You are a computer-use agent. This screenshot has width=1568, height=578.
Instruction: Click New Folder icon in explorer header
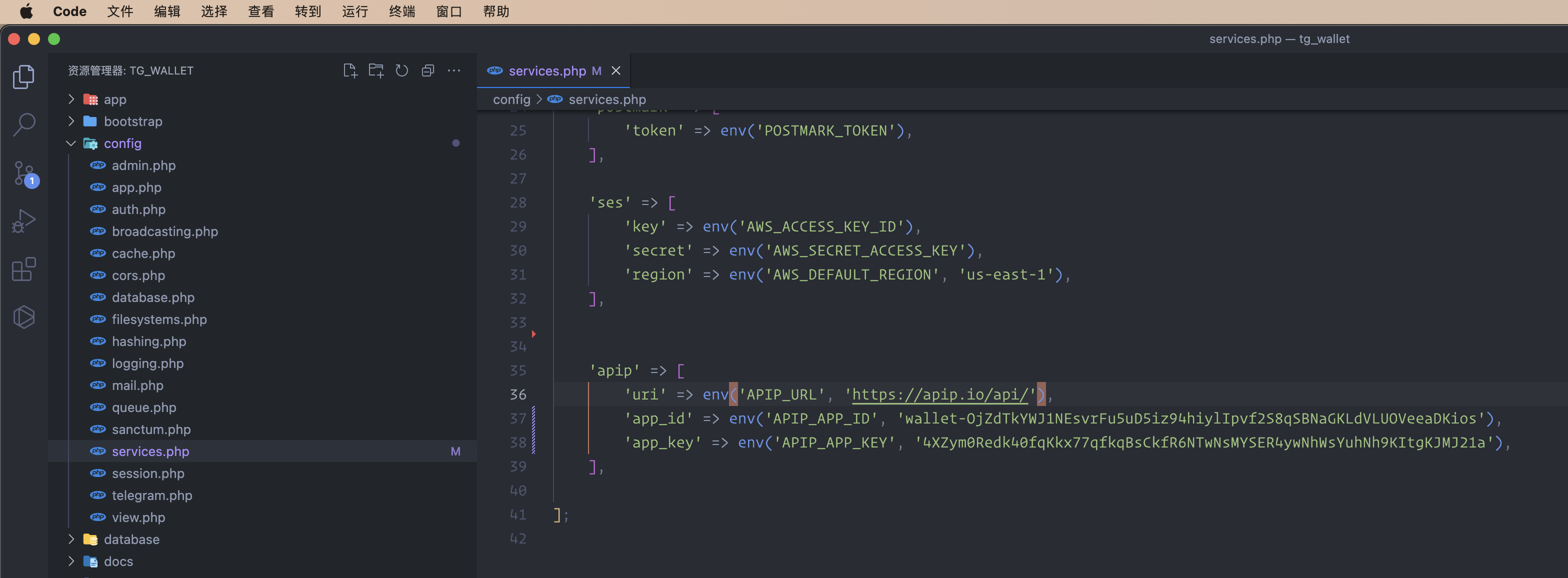[376, 70]
